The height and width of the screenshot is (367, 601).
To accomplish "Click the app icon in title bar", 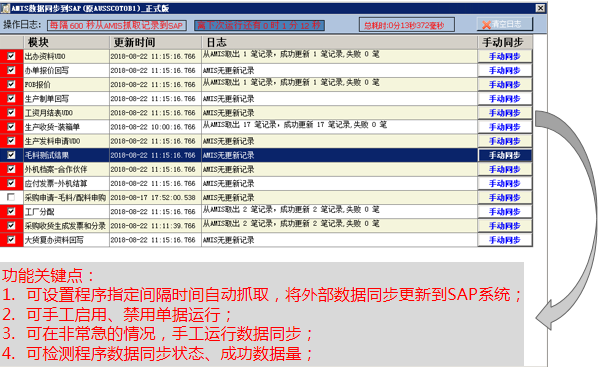I will pos(5,8).
